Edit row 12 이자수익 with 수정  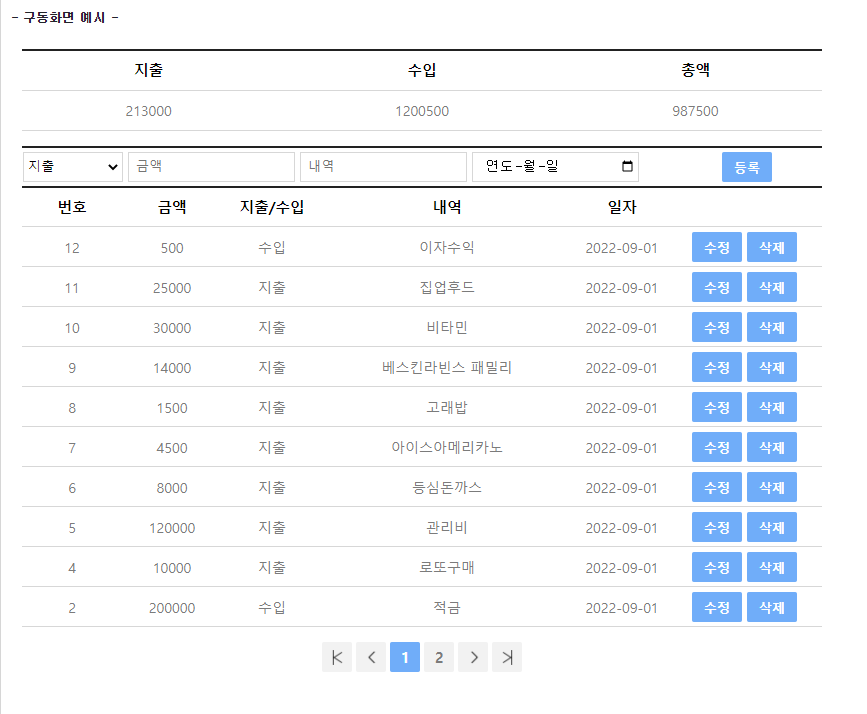pyautogui.click(x=717, y=247)
